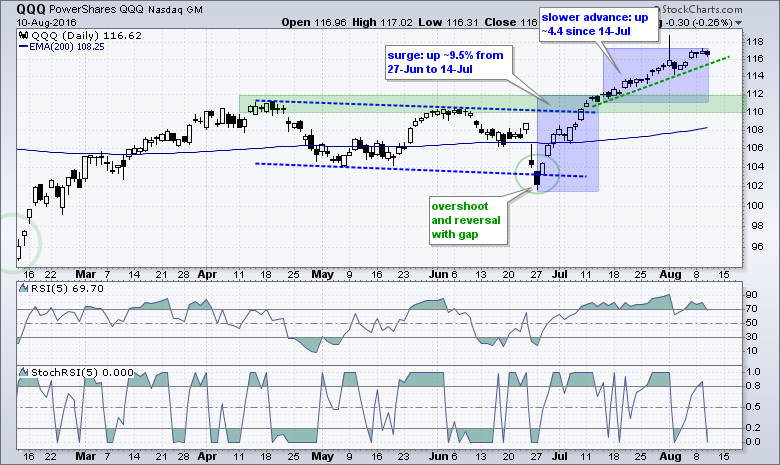Click the 'surge: up ~9.5%' annotation text
This screenshot has width=780, height=465.
pos(445,62)
